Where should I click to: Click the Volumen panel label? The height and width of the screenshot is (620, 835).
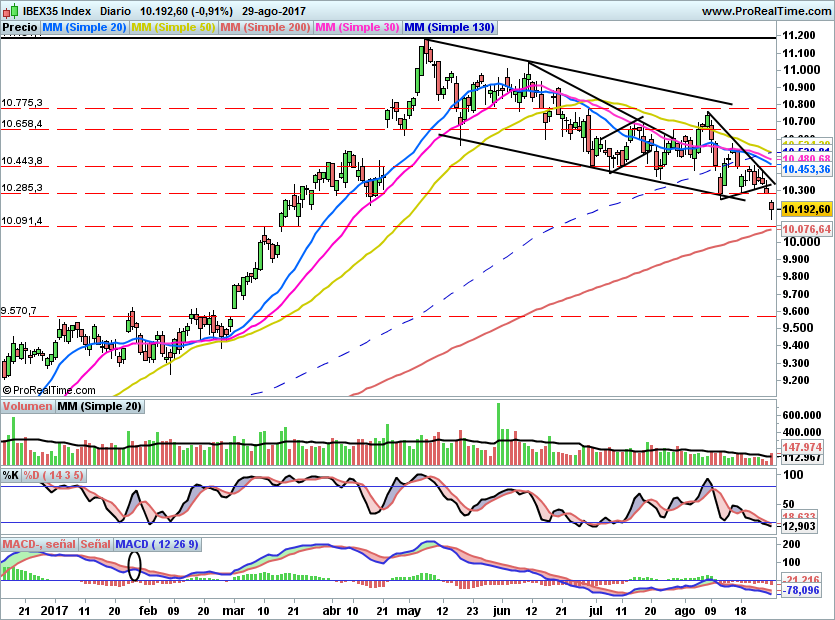pyautogui.click(x=29, y=407)
